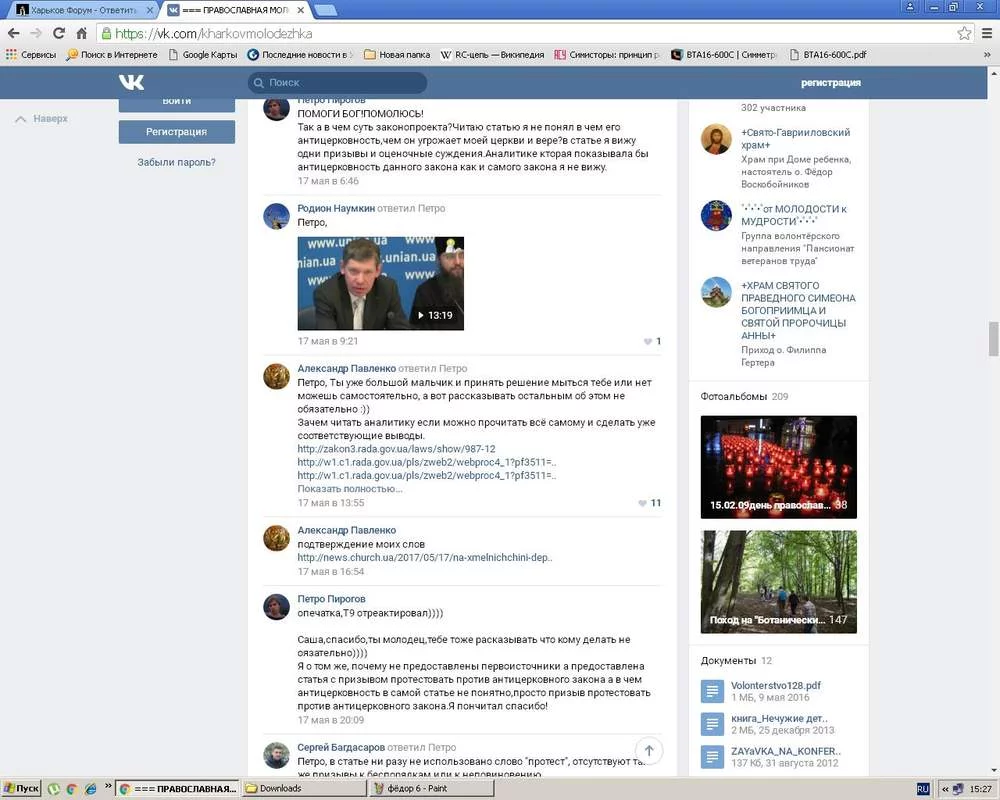This screenshot has height=800, width=1000.
Task: Open BTA16-600C.pdf bookmark
Action: click(828, 55)
